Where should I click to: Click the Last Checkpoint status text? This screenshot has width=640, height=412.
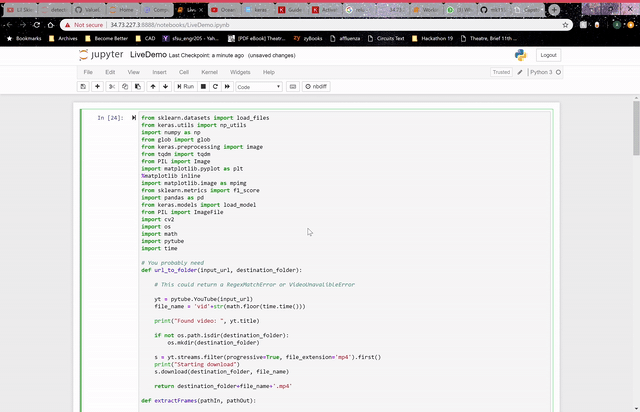[206, 56]
